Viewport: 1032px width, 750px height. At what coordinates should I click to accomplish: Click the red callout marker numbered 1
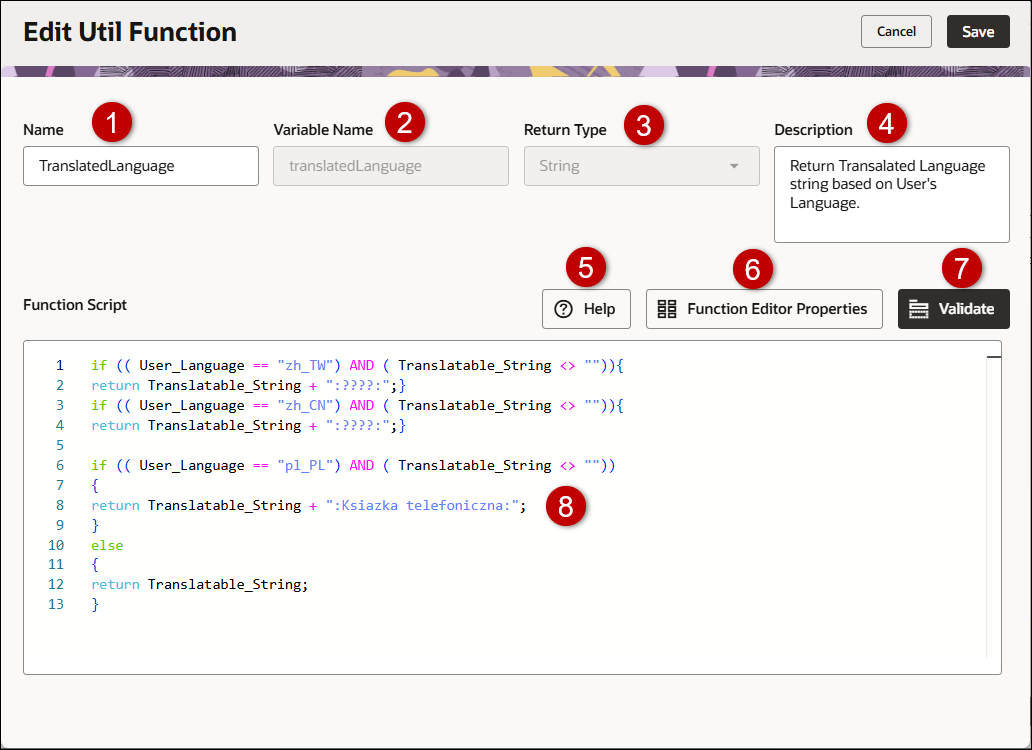click(111, 124)
